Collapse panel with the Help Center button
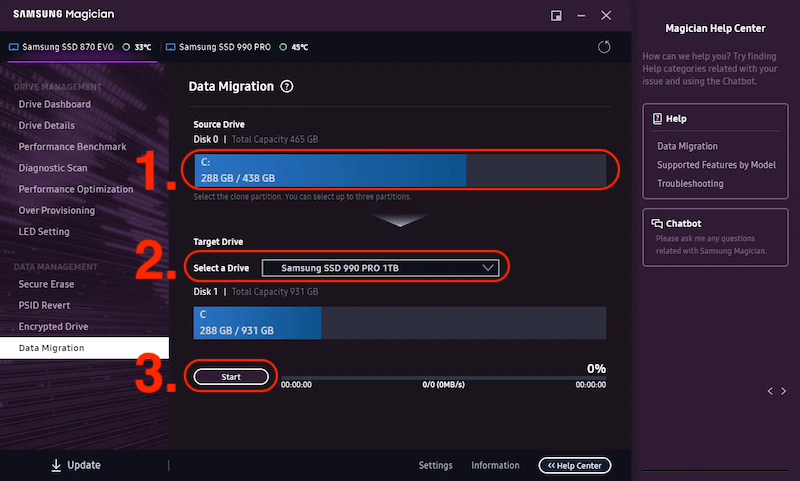 point(574,465)
